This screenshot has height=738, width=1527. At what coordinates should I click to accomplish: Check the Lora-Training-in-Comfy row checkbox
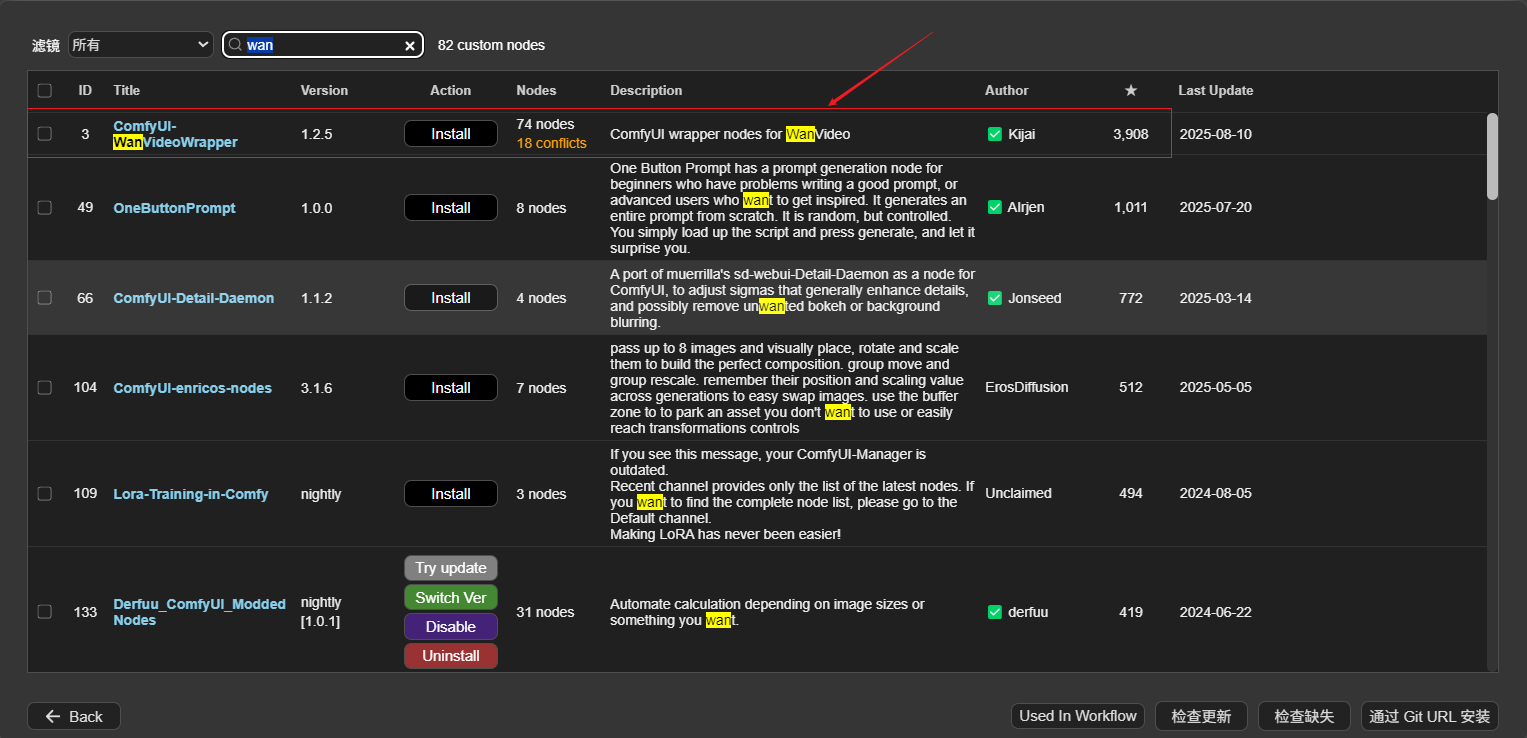tap(44, 494)
